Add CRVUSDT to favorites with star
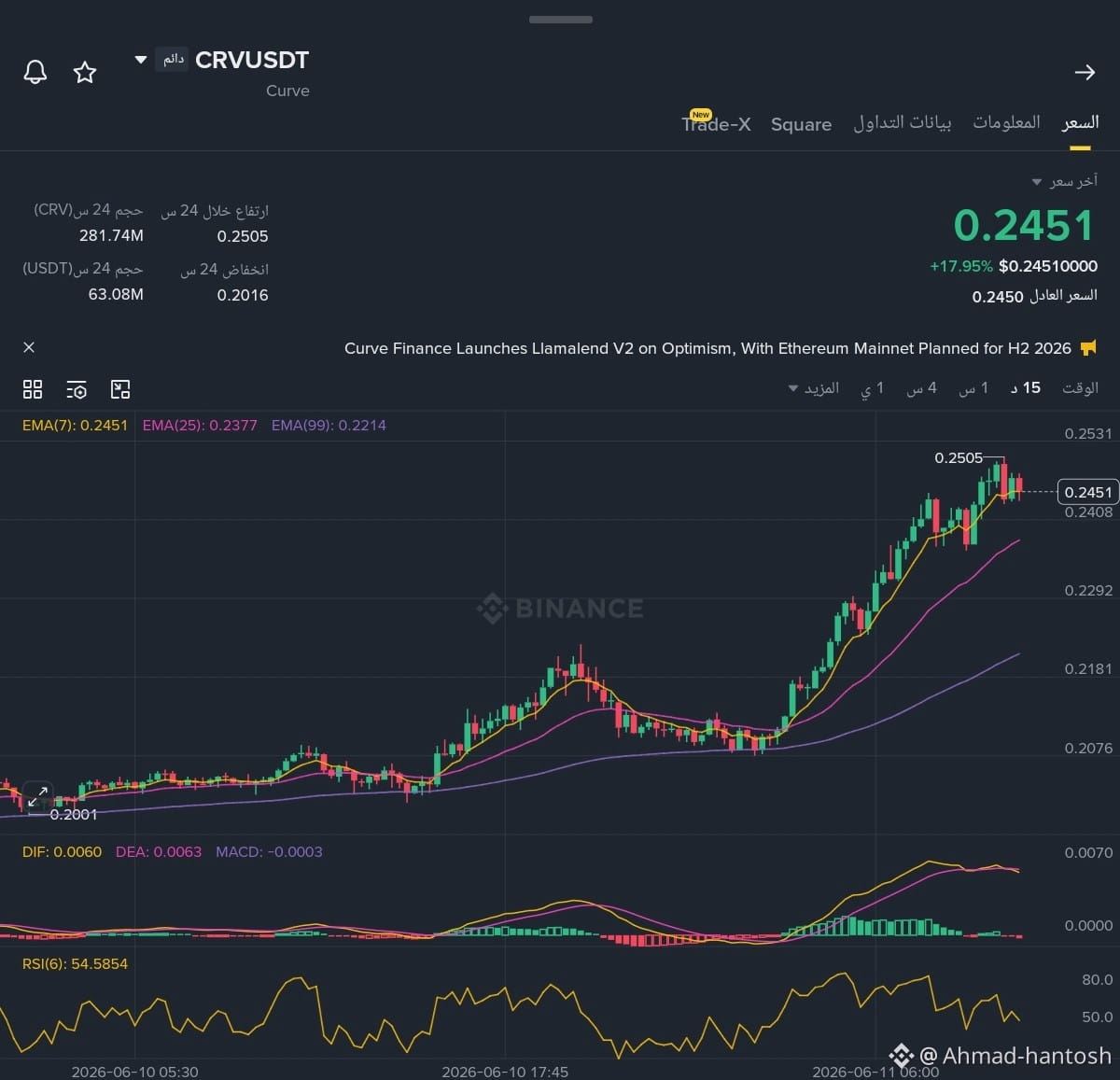 (85, 72)
